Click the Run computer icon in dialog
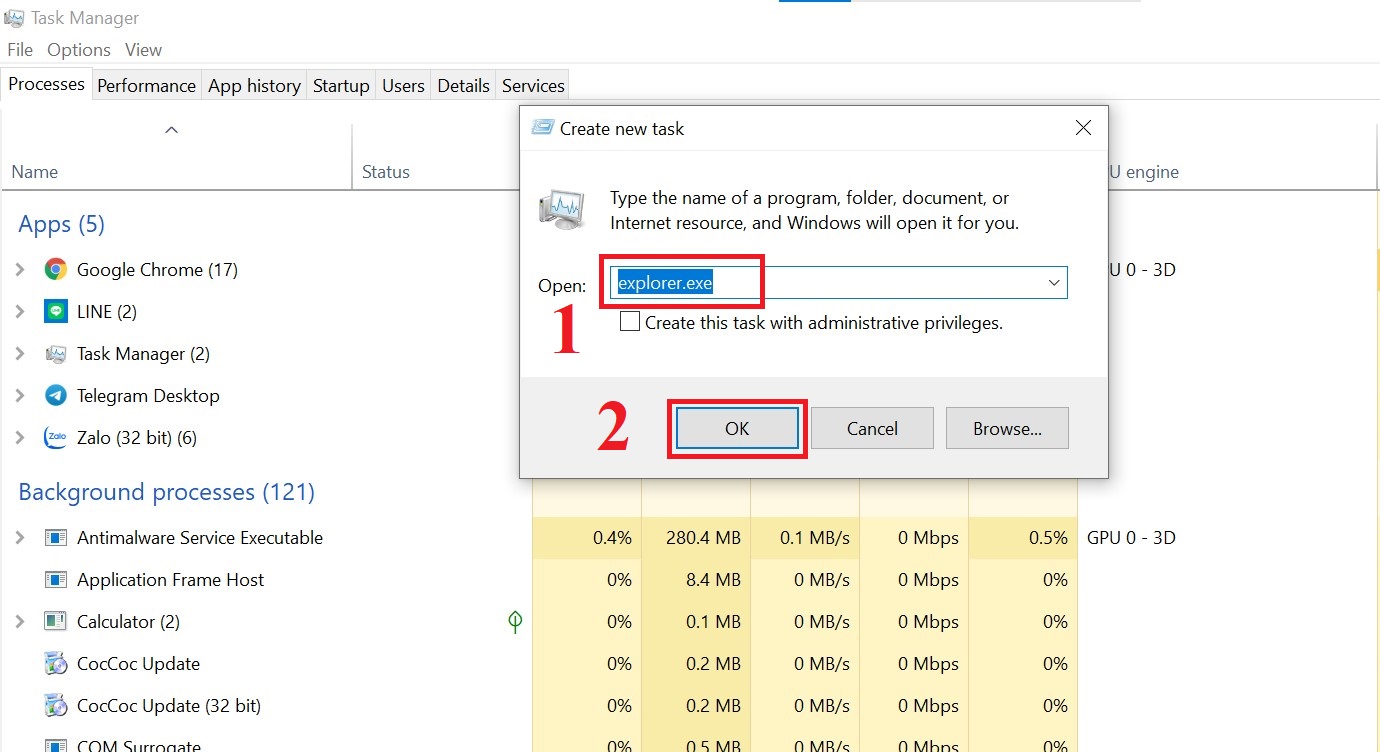1380x752 pixels. (x=562, y=208)
